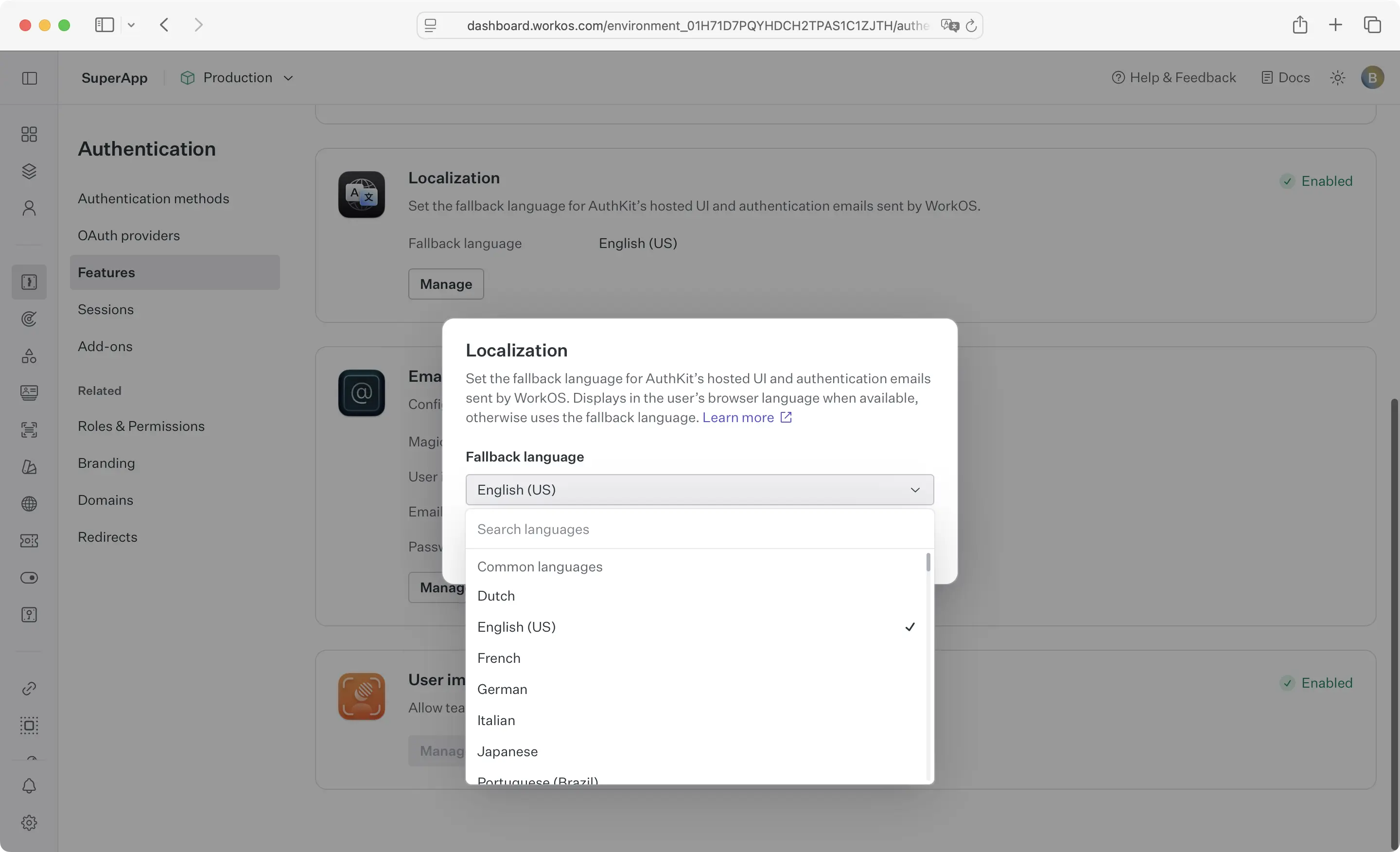Open the Users person icon in sidebar
Screen dimensions: 1400x852
coord(29,208)
